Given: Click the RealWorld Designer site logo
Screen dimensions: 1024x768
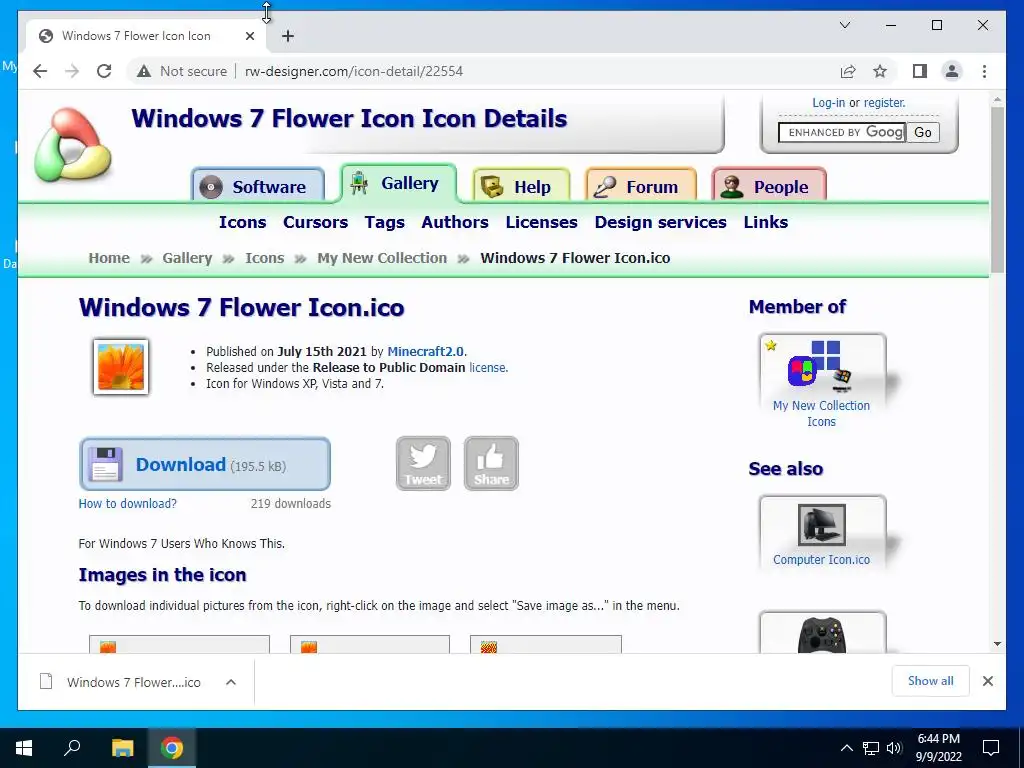Looking at the screenshot, I should (x=73, y=145).
